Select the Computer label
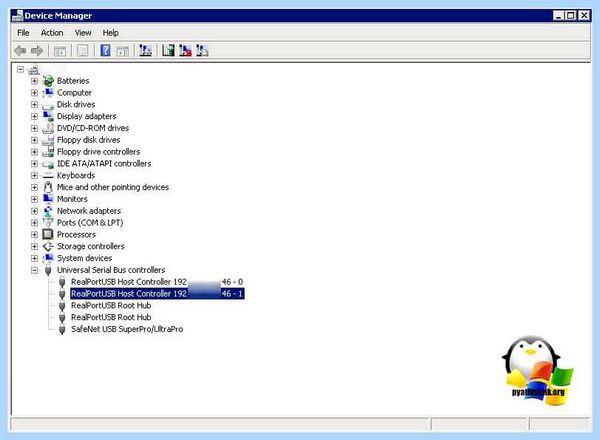 (x=74, y=93)
